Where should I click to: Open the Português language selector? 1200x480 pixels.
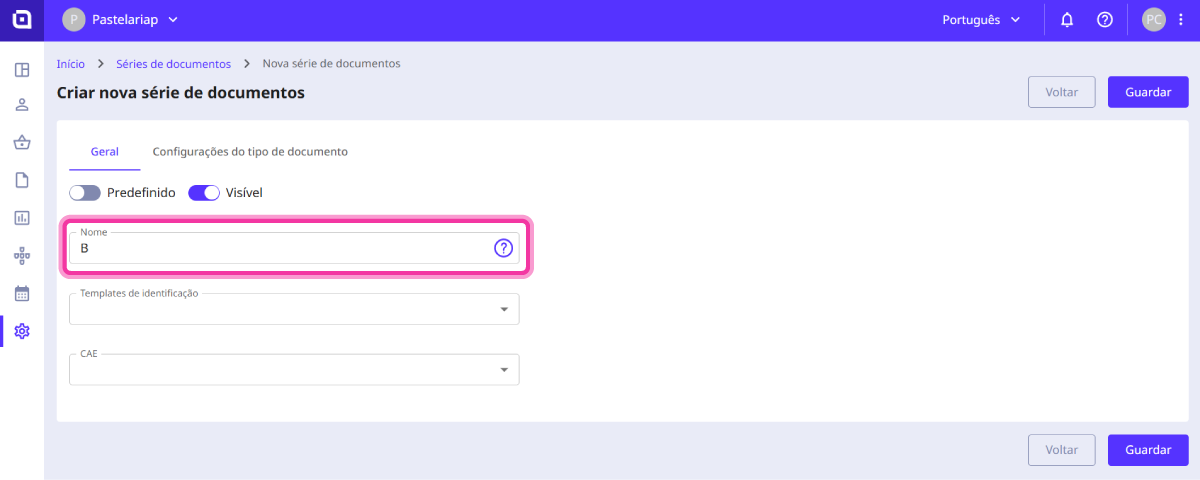click(981, 20)
